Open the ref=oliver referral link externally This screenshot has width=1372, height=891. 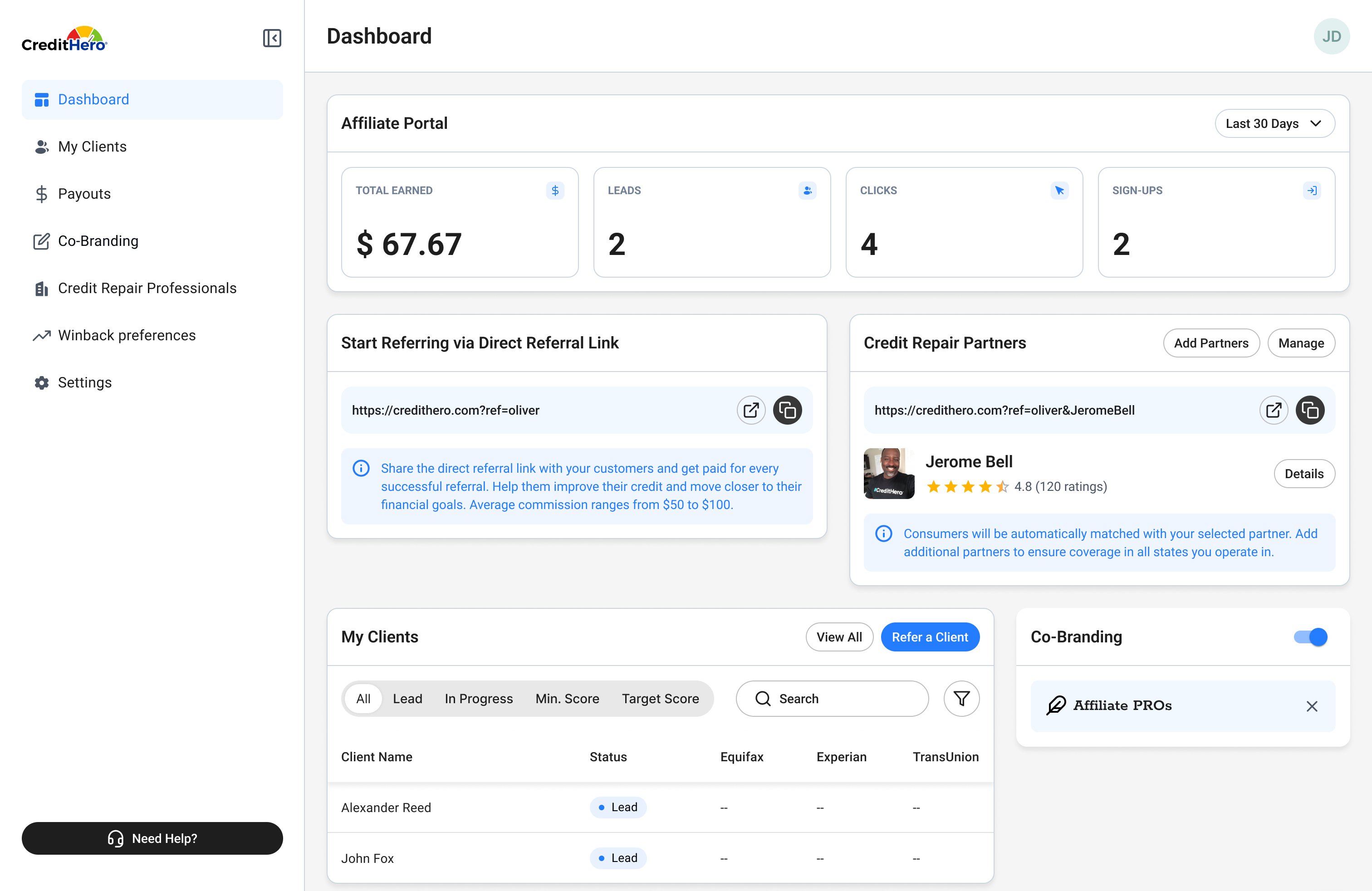(750, 410)
